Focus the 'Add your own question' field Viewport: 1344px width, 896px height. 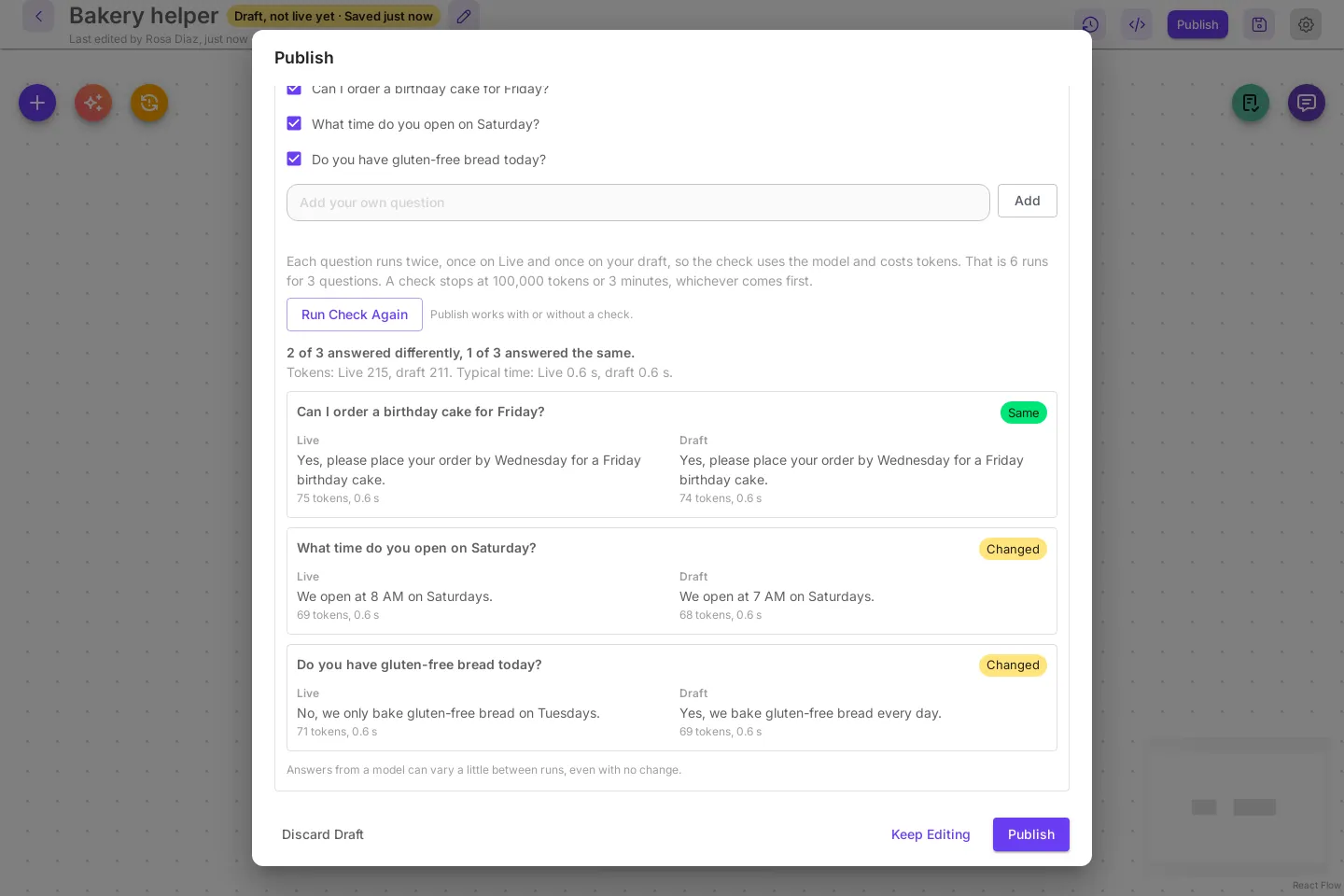(x=638, y=203)
